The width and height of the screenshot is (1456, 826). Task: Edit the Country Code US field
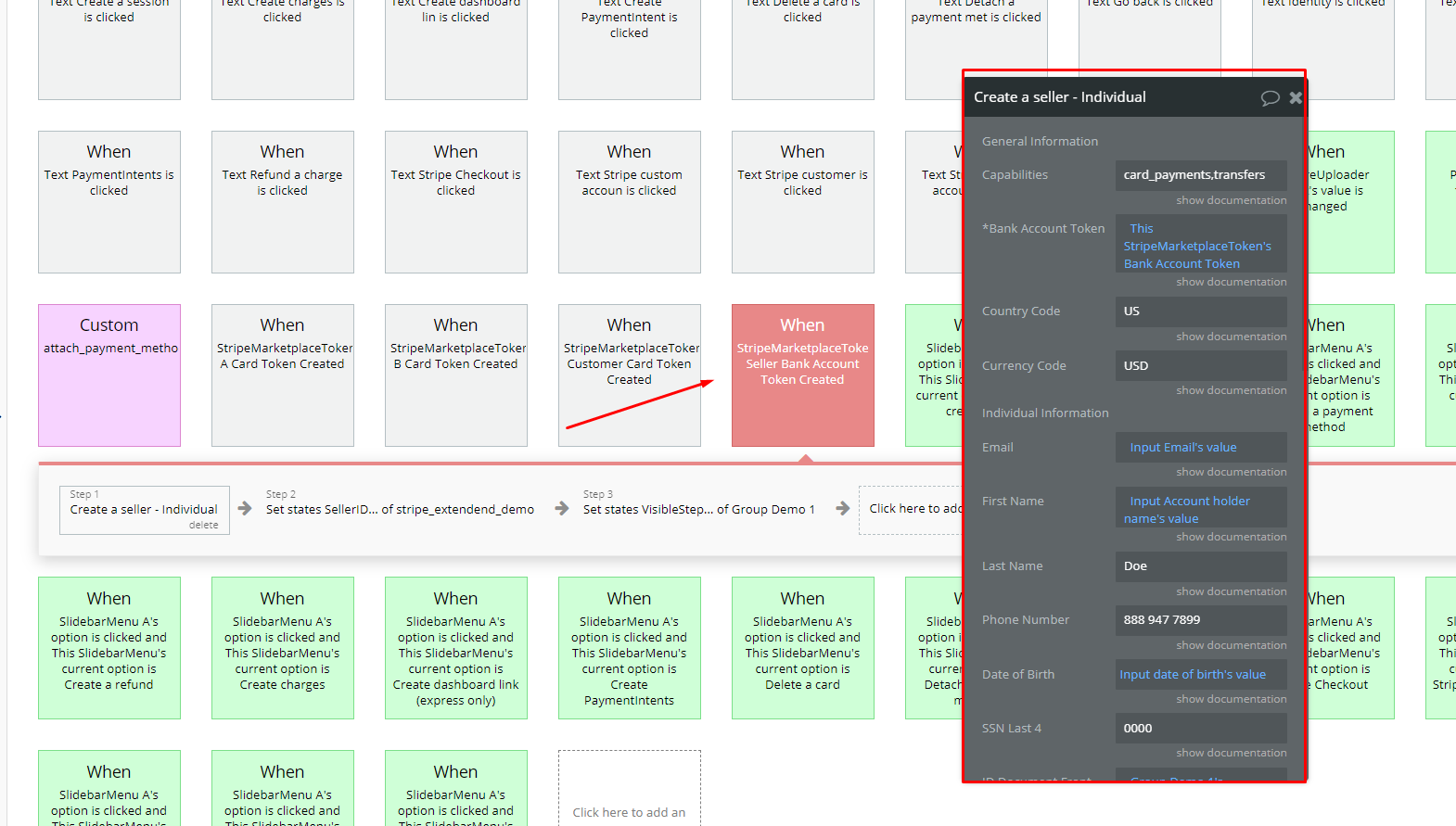1201,311
